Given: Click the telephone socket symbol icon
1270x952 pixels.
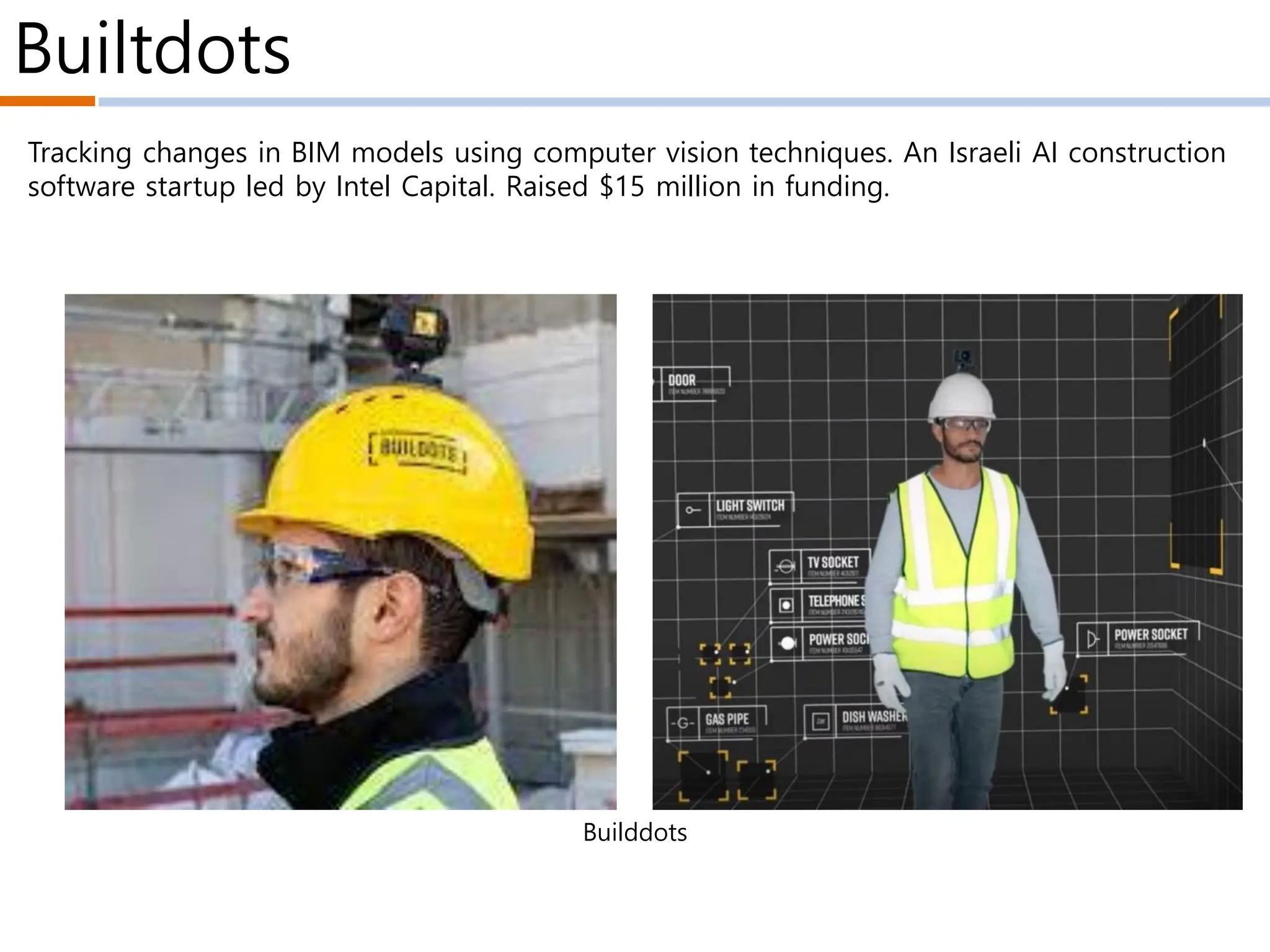Looking at the screenshot, I should tap(786, 604).
